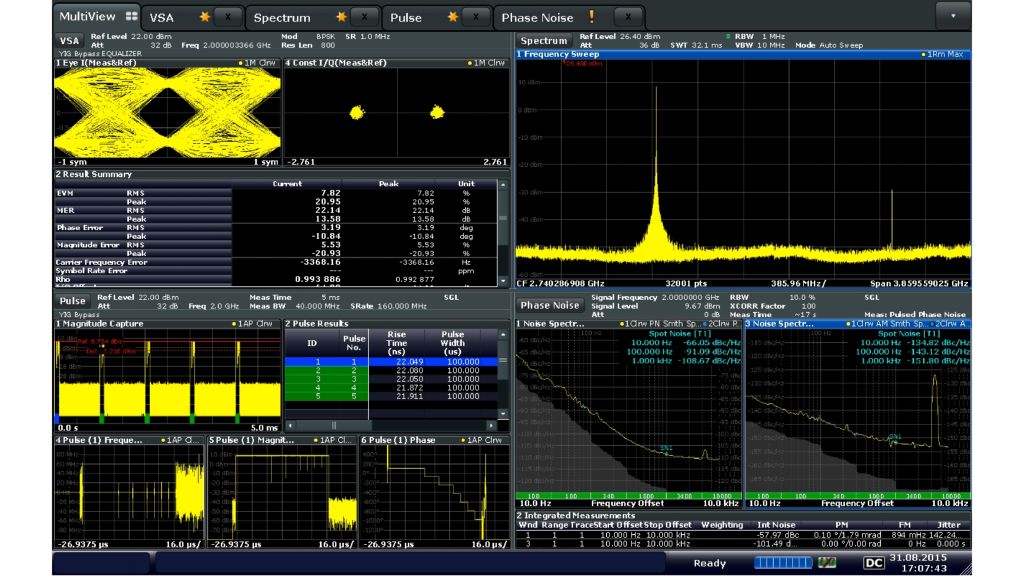Click the 1 Frequency Sweep window title
The height and width of the screenshot is (576, 1024).
coord(560,54)
